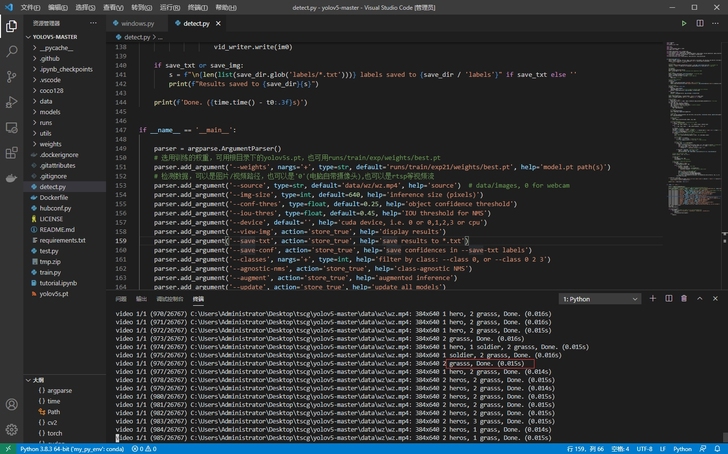The width and height of the screenshot is (728, 454).
Task: Open the notifications bell in status bar
Action: tap(717, 449)
